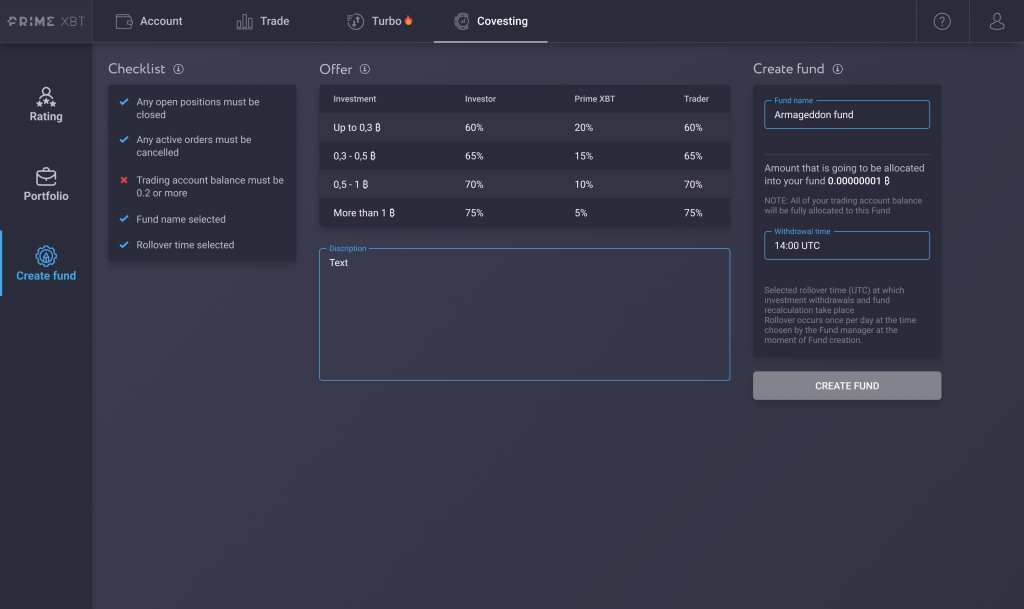The width and height of the screenshot is (1024, 609).
Task: Open the Rating panel in sidebar
Action: click(x=46, y=105)
